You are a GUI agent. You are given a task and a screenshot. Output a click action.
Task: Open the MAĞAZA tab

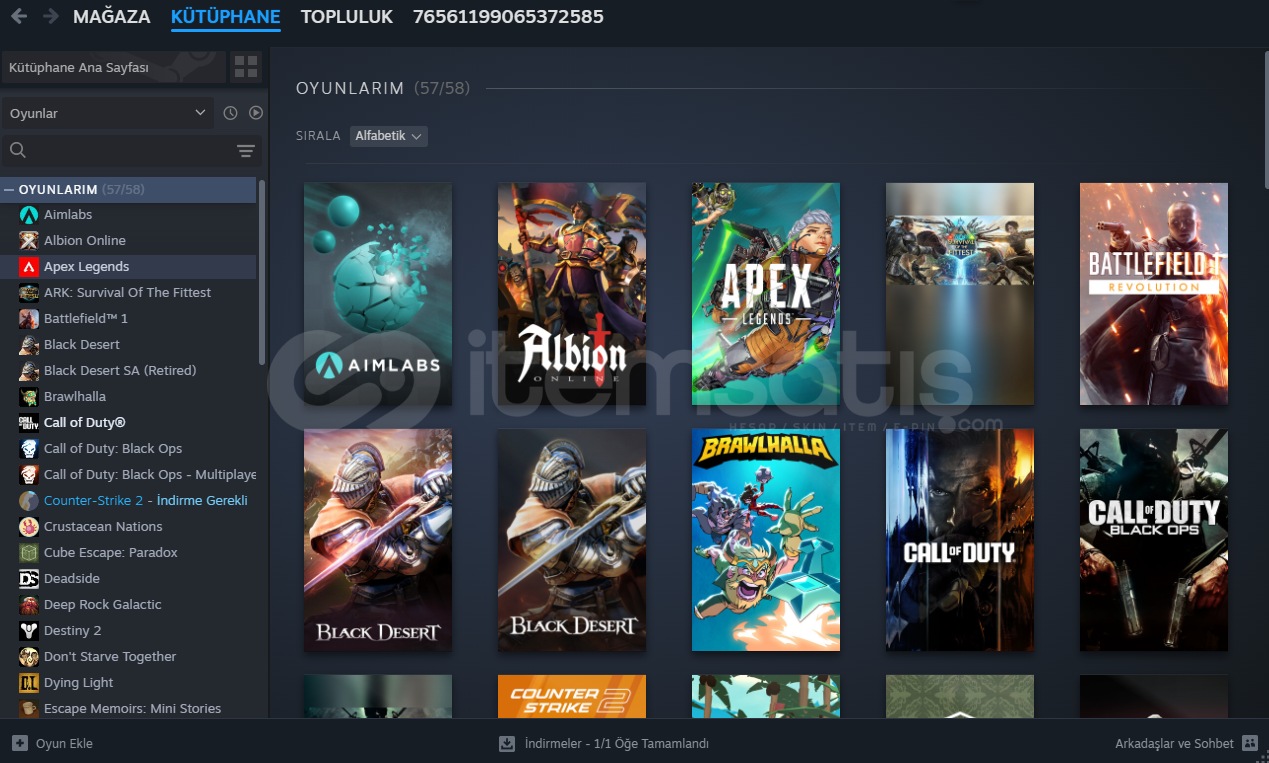112,17
